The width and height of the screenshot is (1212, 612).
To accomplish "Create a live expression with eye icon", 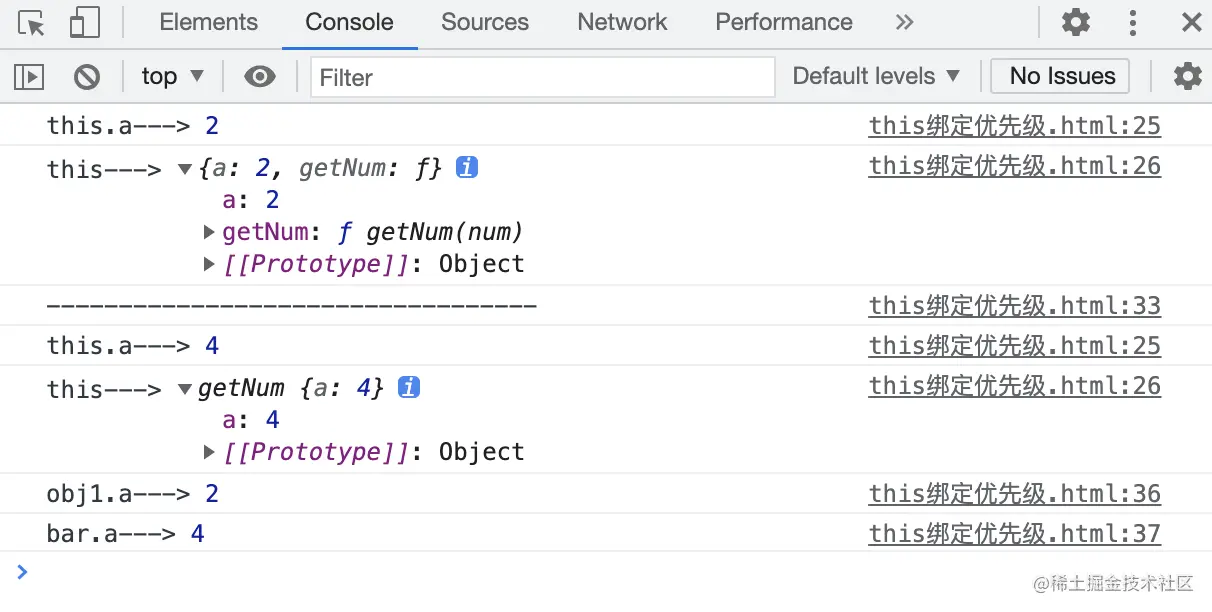I will pos(260,76).
